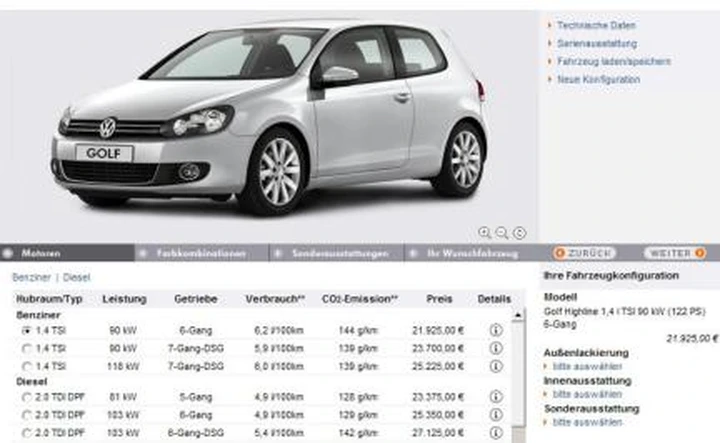Pick the 1.4 TSI 118 kW engine
The image size is (720, 443).
(27, 366)
